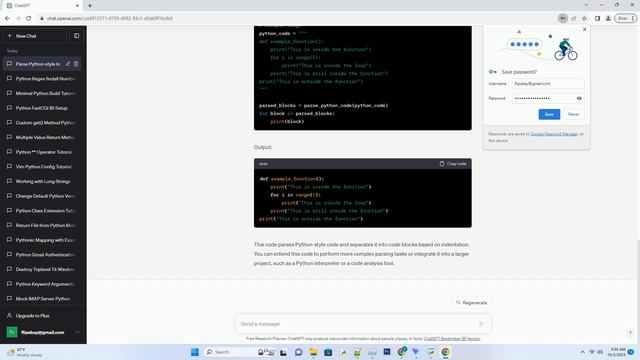The width and height of the screenshot is (640, 360).
Task: Open the 'Python Keyword Arguments' chat
Action: (x=42, y=284)
